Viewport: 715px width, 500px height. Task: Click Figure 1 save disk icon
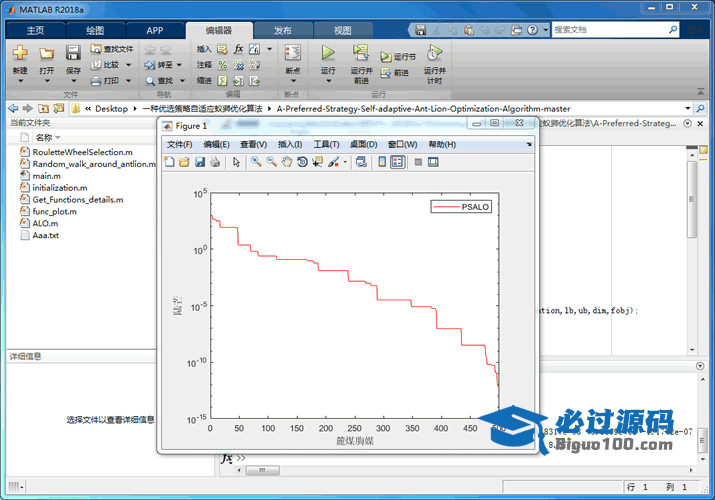click(200, 162)
